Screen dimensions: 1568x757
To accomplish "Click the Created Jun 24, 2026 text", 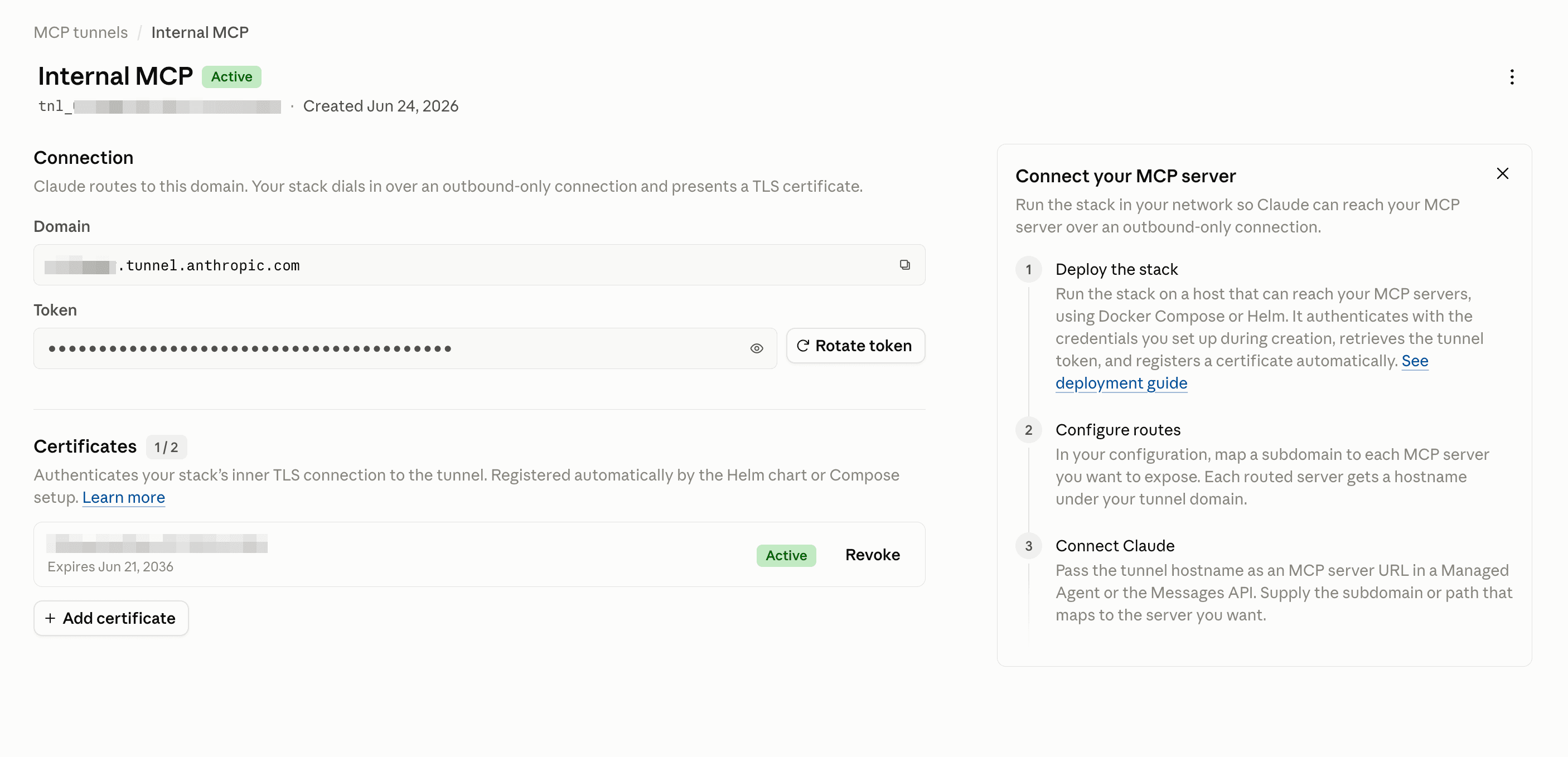I will point(380,106).
